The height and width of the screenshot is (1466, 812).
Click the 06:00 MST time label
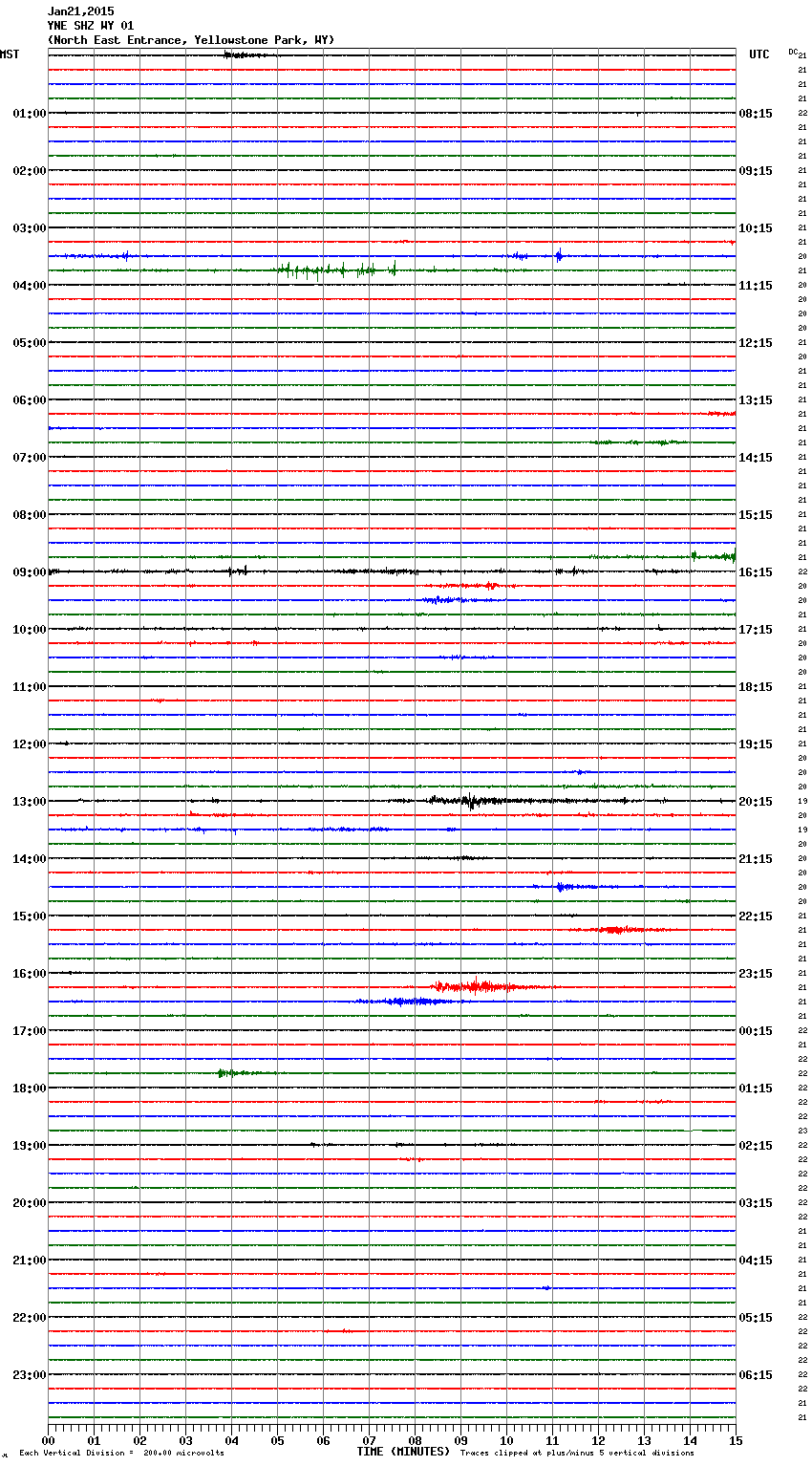[30, 400]
